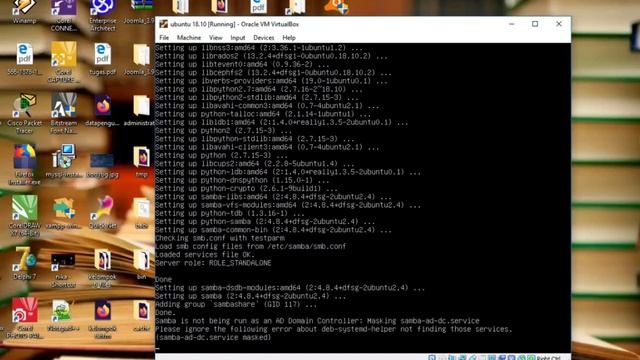The image size is (640, 360).
Task: Select the Winamp desktop shortcut
Action: tap(24, 11)
